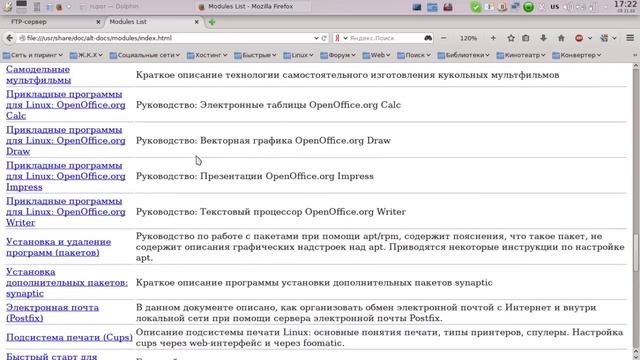The width and height of the screenshot is (640, 360).
Task: Expand the Linux bookmarks folder
Action: [x=298, y=55]
